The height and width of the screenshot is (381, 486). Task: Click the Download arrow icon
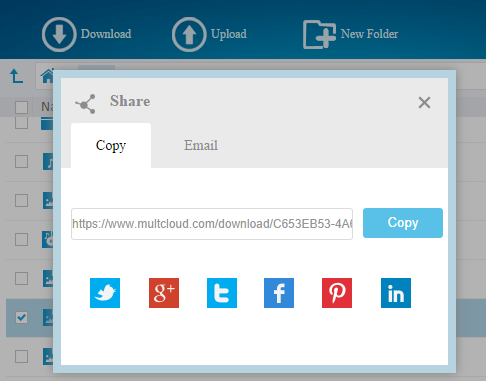coord(59,34)
